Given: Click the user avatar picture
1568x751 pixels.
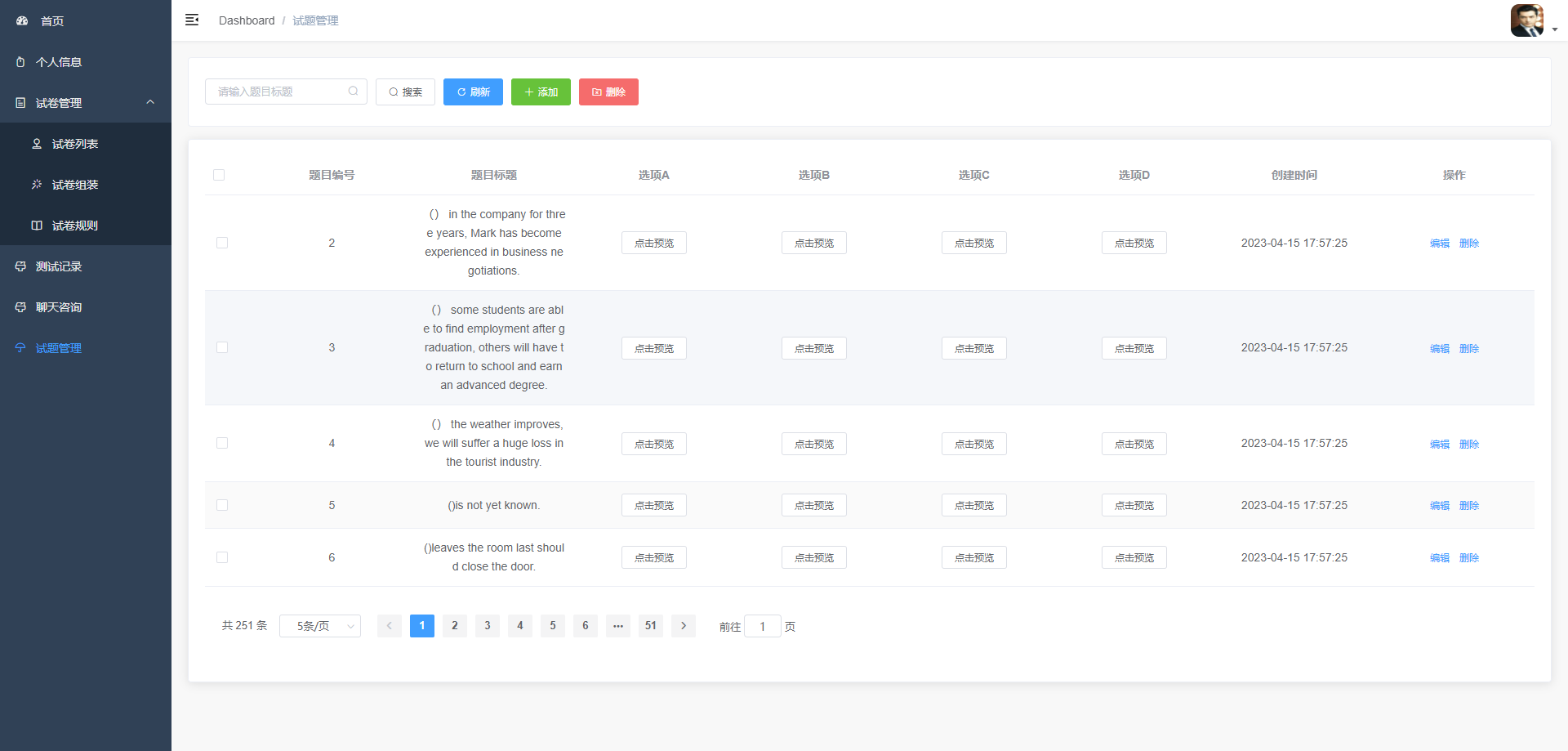Looking at the screenshot, I should [1526, 20].
